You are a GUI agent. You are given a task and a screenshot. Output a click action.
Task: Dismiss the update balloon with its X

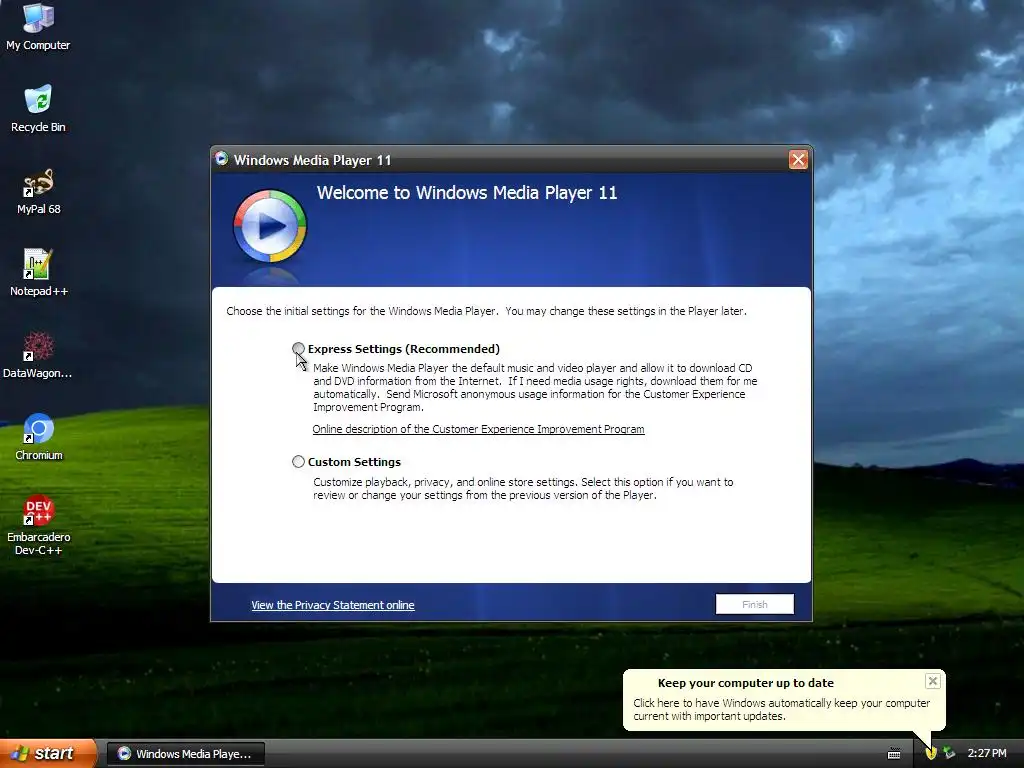(x=933, y=681)
